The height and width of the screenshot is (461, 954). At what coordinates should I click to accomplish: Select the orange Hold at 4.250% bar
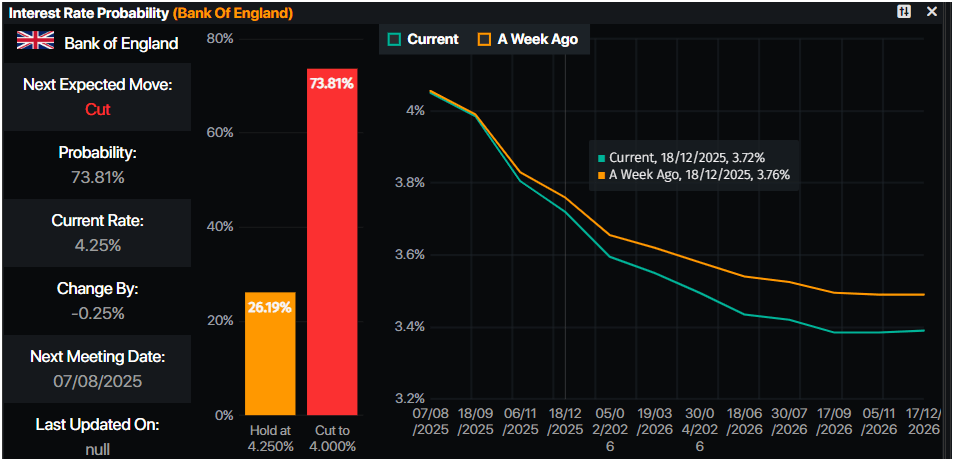click(x=270, y=353)
